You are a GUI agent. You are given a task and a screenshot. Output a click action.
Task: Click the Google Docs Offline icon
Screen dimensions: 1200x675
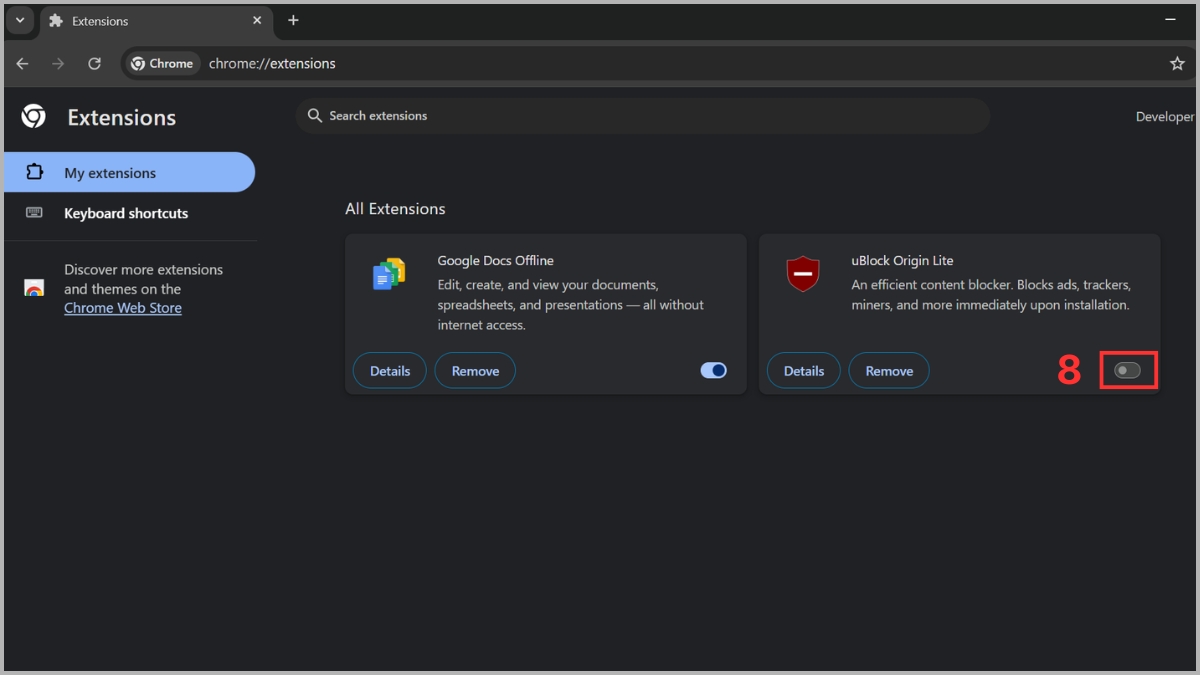[x=388, y=273]
